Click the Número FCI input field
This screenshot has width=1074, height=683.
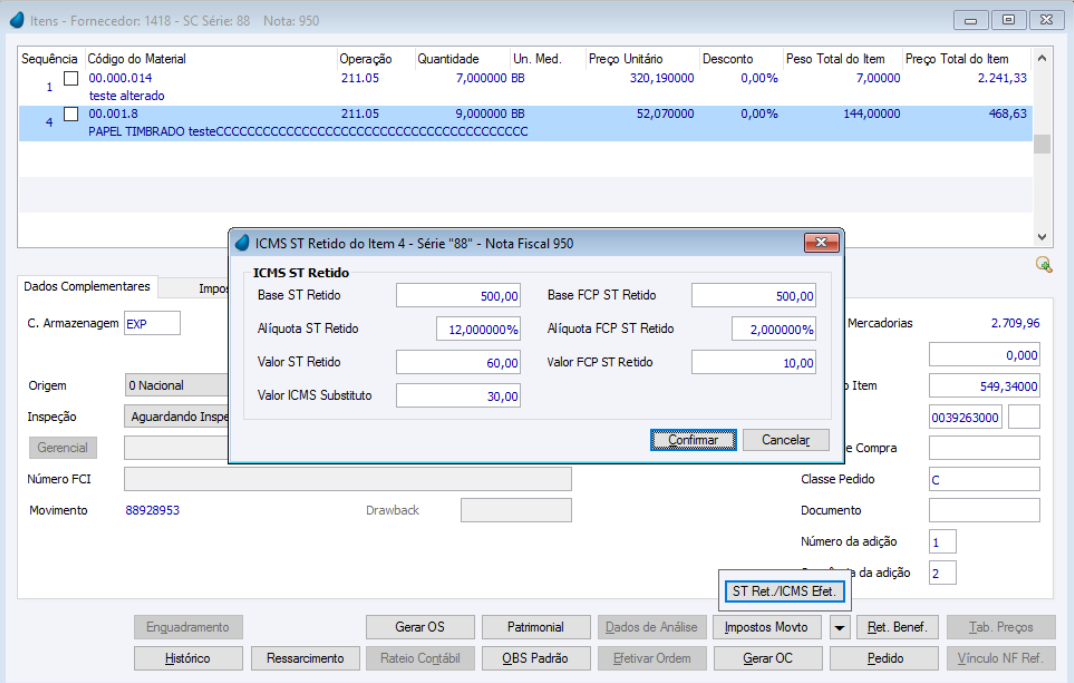click(x=348, y=480)
